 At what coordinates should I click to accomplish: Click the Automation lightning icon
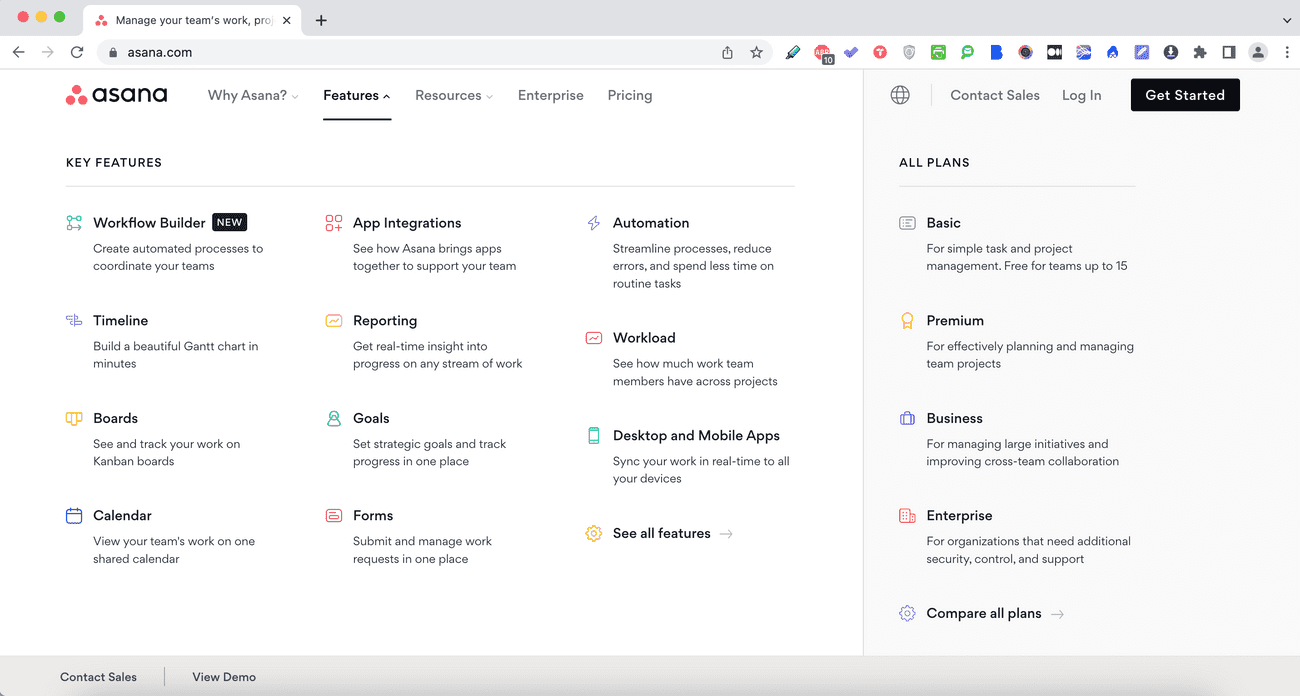pyautogui.click(x=594, y=223)
